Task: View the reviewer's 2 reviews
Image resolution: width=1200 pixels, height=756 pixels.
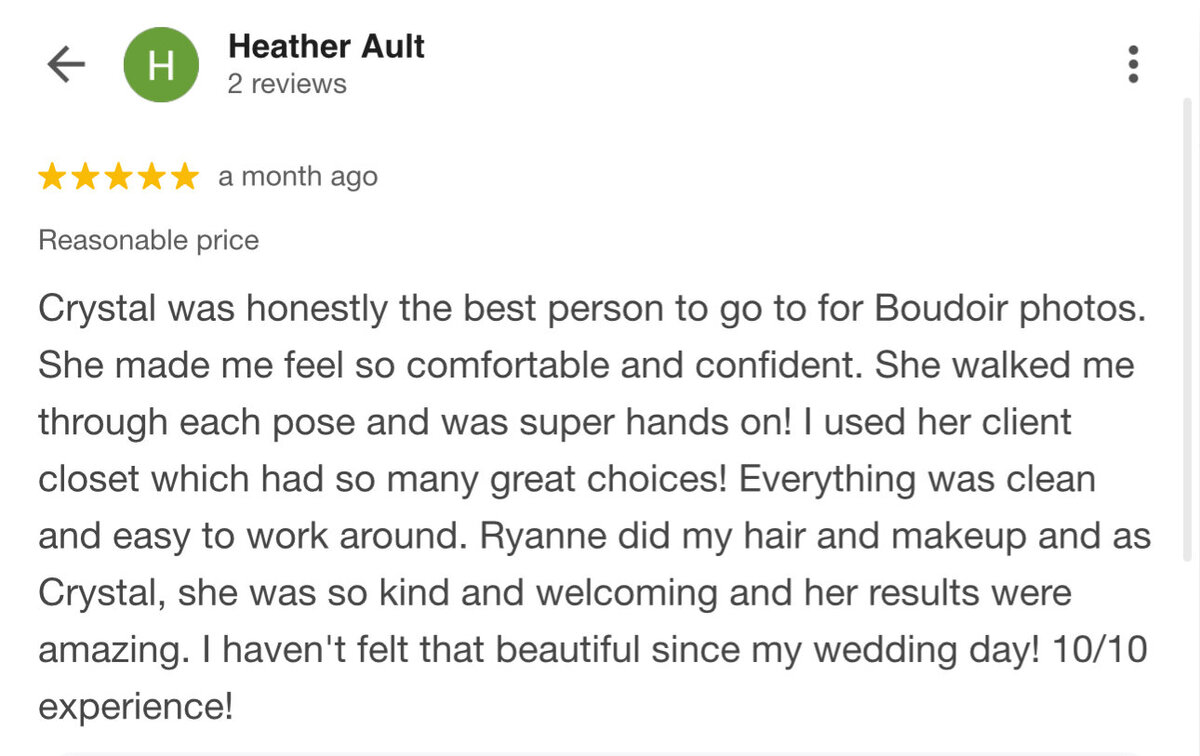Action: click(287, 84)
